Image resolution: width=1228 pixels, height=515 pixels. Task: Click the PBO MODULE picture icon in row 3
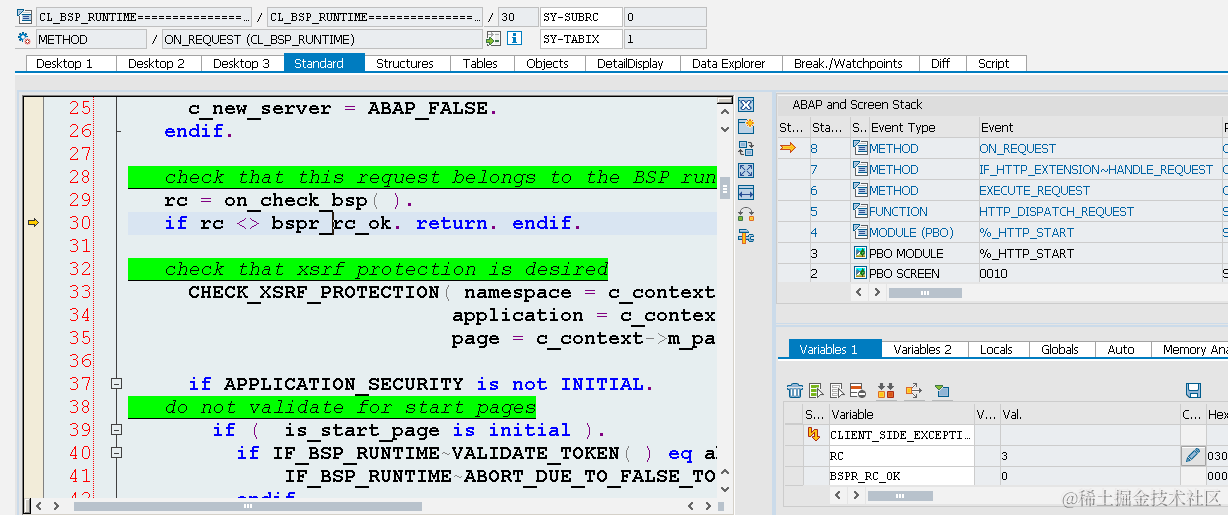pyautogui.click(x=860, y=253)
